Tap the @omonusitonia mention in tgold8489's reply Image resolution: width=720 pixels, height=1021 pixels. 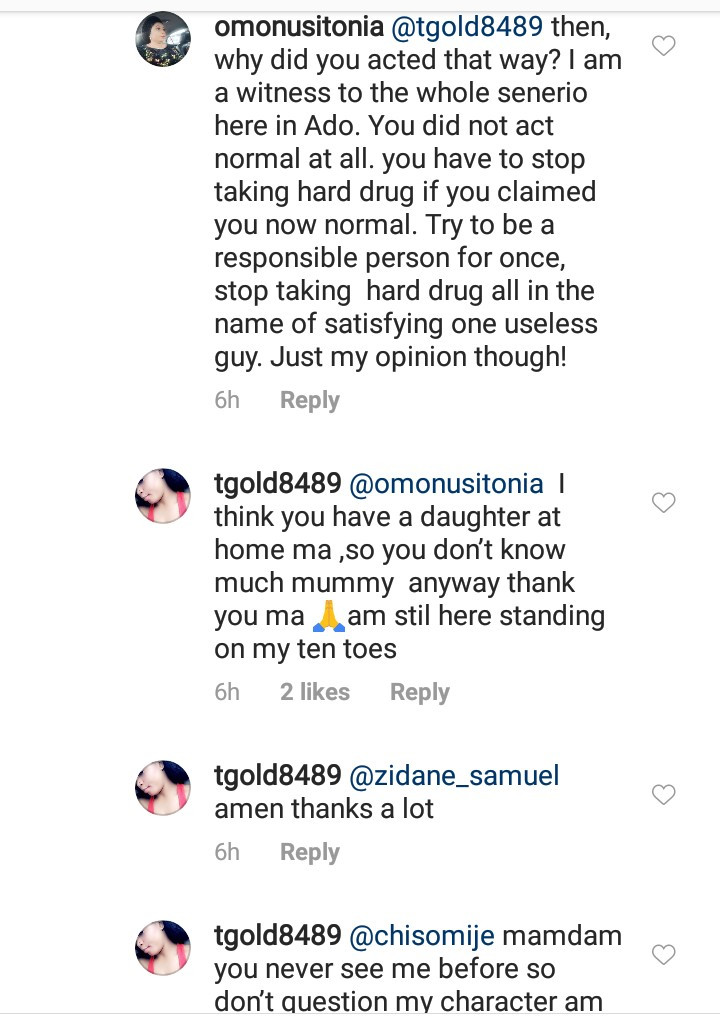pyautogui.click(x=446, y=484)
